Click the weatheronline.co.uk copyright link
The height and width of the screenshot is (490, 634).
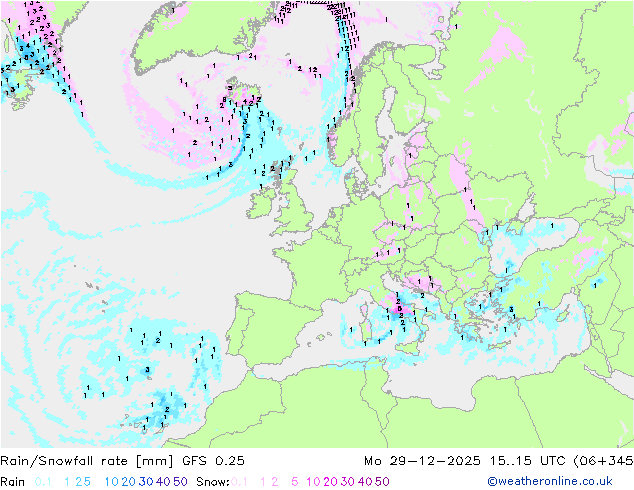pyautogui.click(x=550, y=481)
